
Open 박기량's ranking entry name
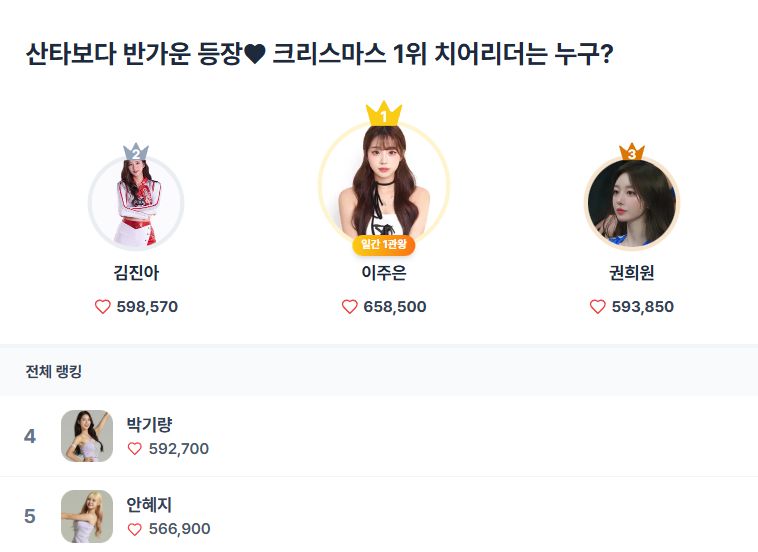(149, 424)
